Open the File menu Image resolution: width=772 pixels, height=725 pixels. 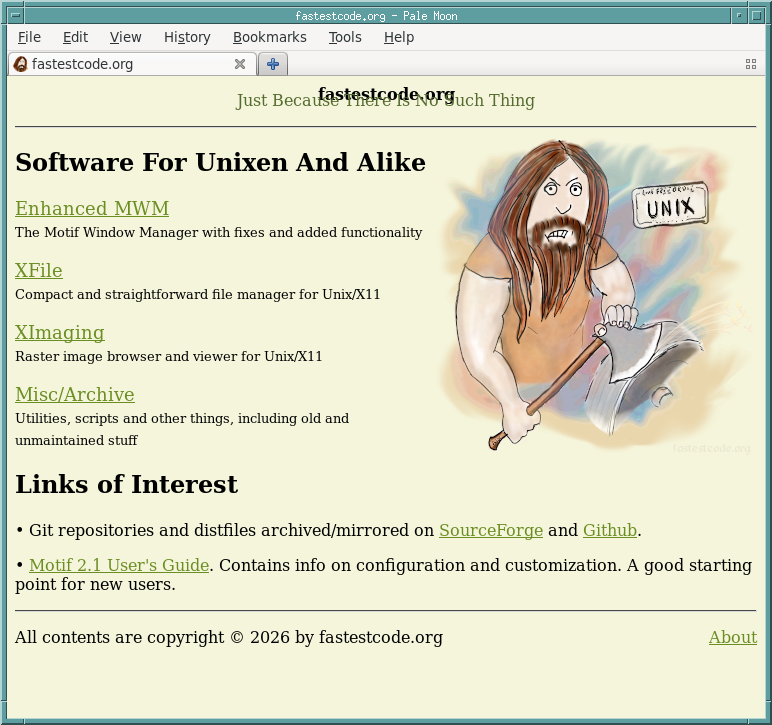pos(29,37)
